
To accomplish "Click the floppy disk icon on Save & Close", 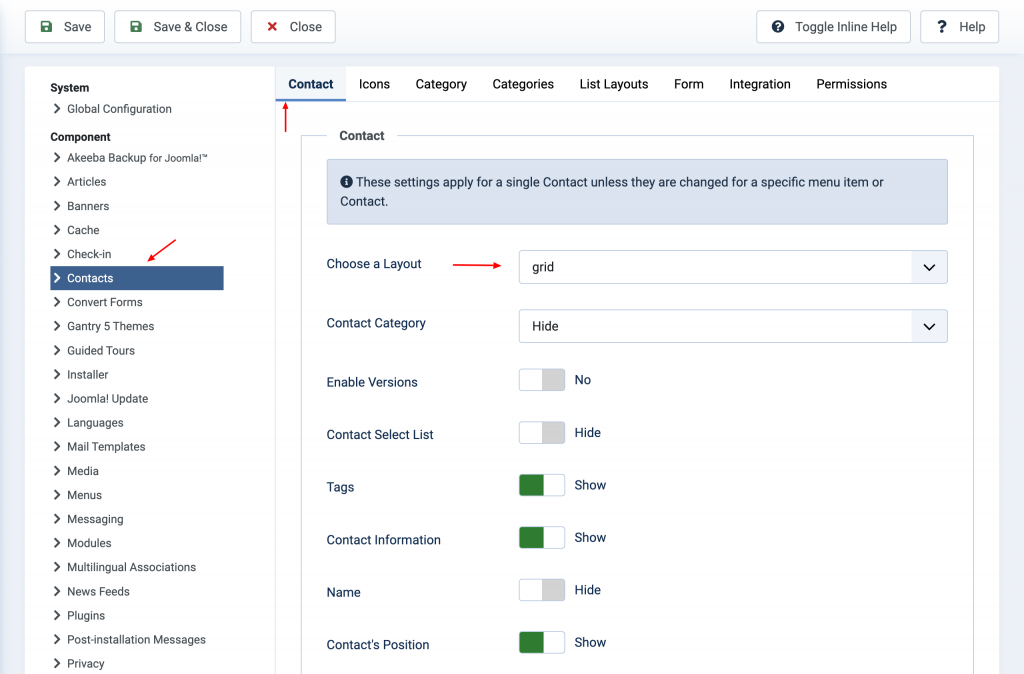I will pyautogui.click(x=136, y=27).
